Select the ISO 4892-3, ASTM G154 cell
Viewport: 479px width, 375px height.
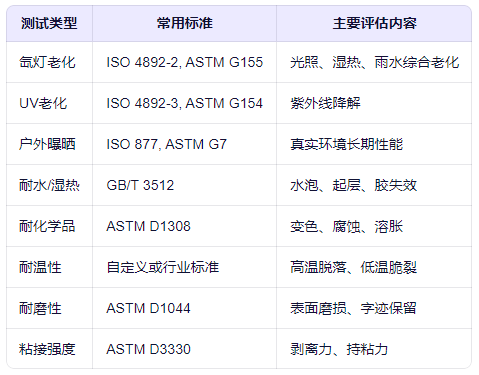[184, 103]
